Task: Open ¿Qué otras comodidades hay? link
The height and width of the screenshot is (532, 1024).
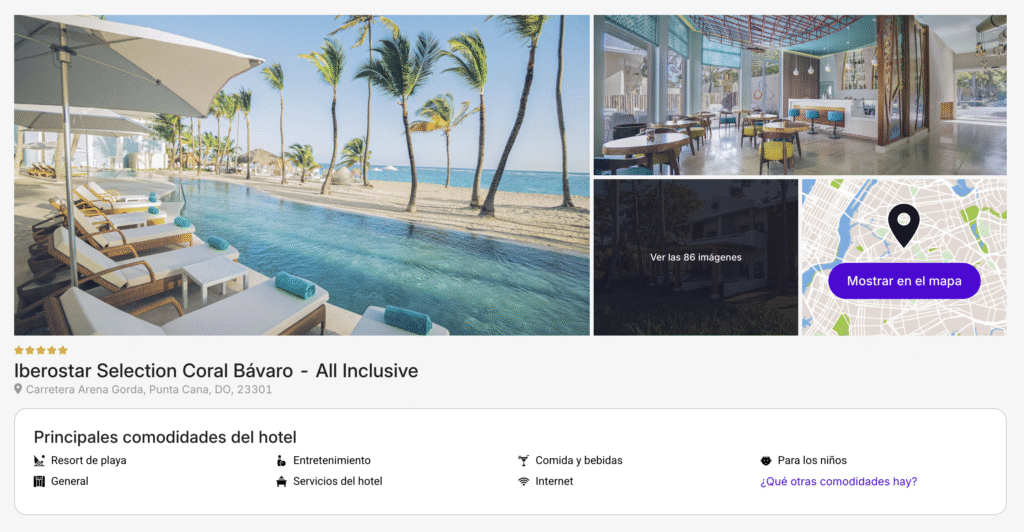Action: (839, 482)
